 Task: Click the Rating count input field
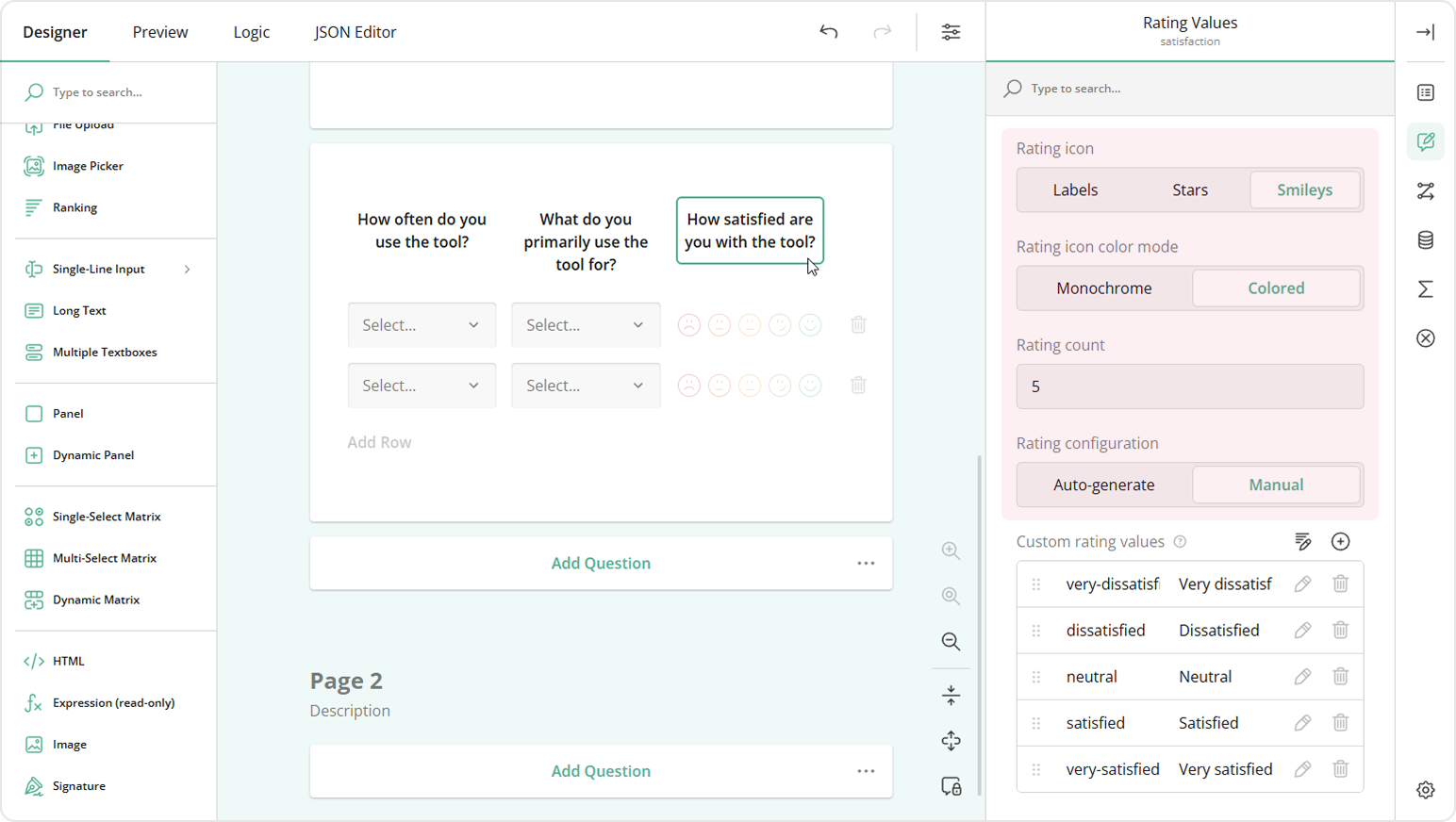click(1189, 386)
